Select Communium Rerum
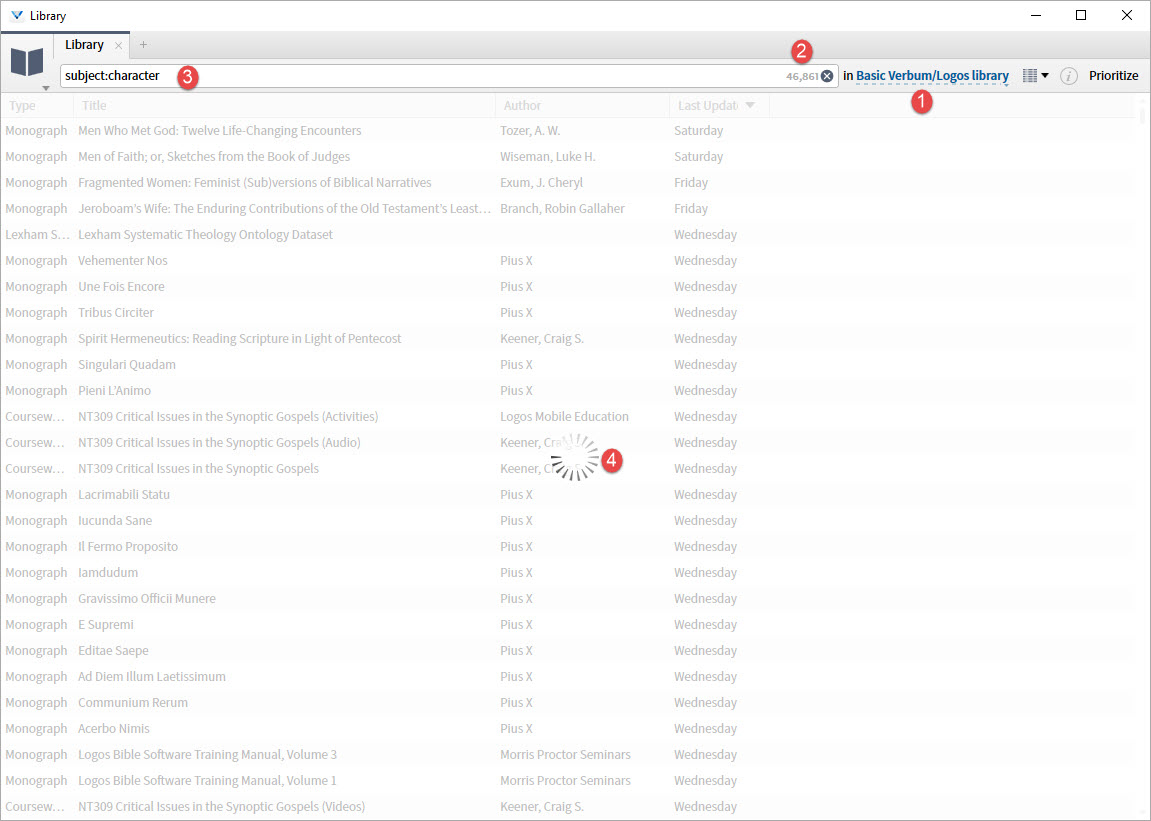 [x=133, y=703]
